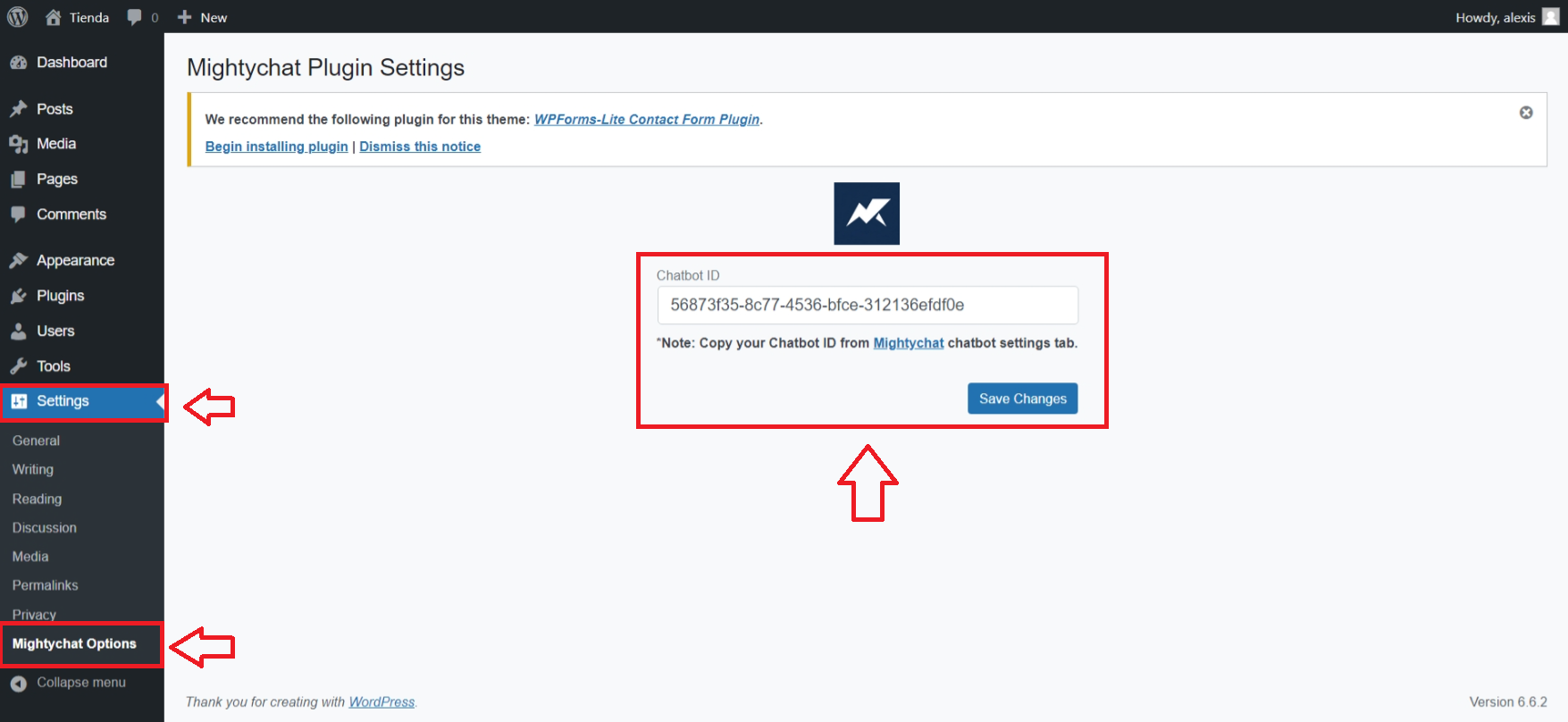Open the Plugins menu

tap(60, 296)
